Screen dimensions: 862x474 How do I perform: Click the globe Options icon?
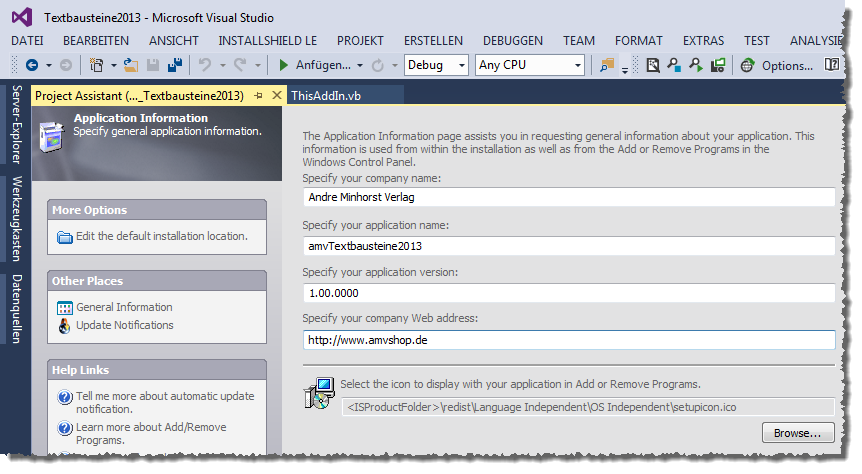coord(747,65)
